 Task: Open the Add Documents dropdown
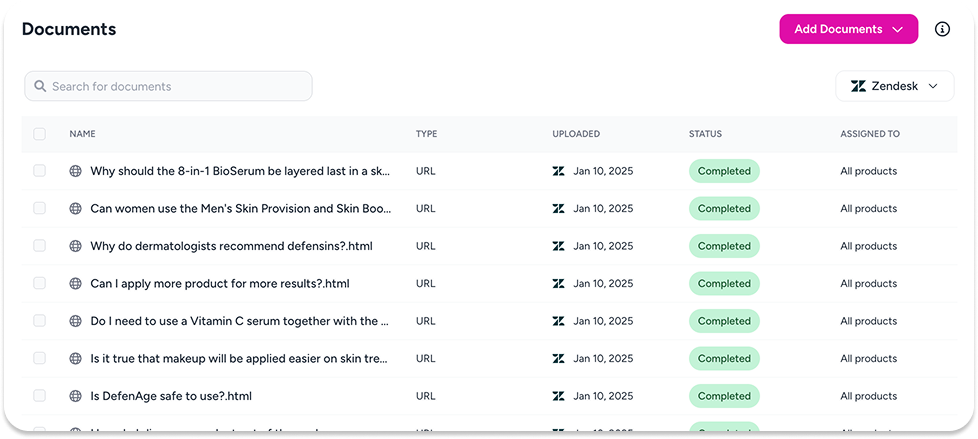848,29
